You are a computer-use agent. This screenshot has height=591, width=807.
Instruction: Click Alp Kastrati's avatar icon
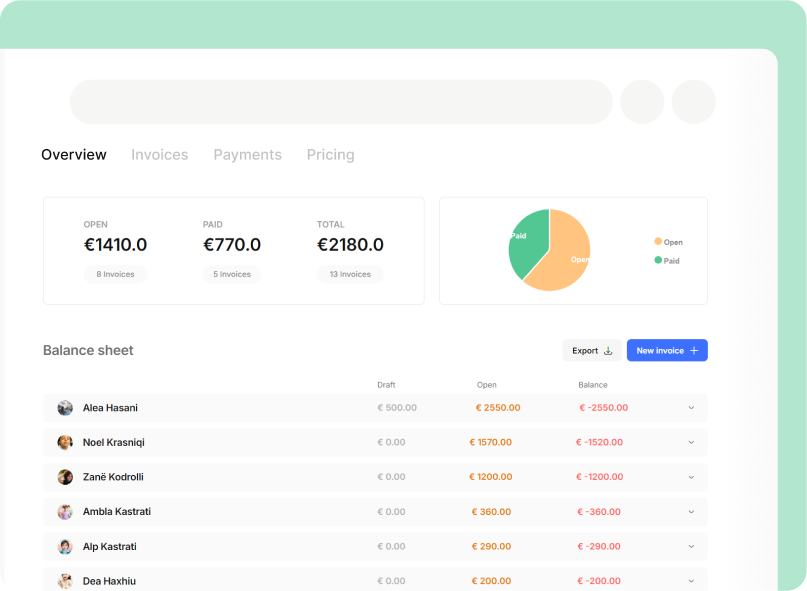pos(65,547)
